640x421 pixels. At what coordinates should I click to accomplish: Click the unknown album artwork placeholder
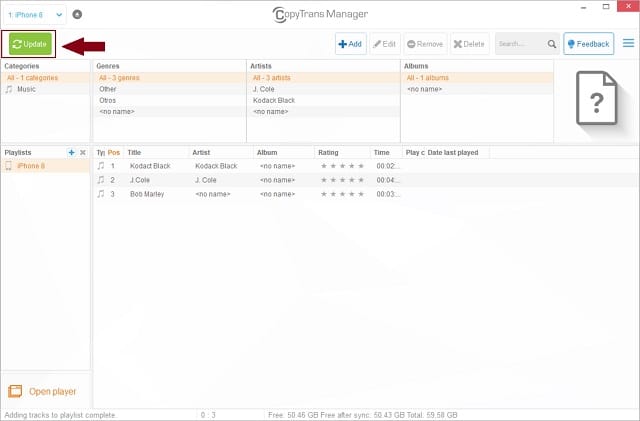pos(596,98)
